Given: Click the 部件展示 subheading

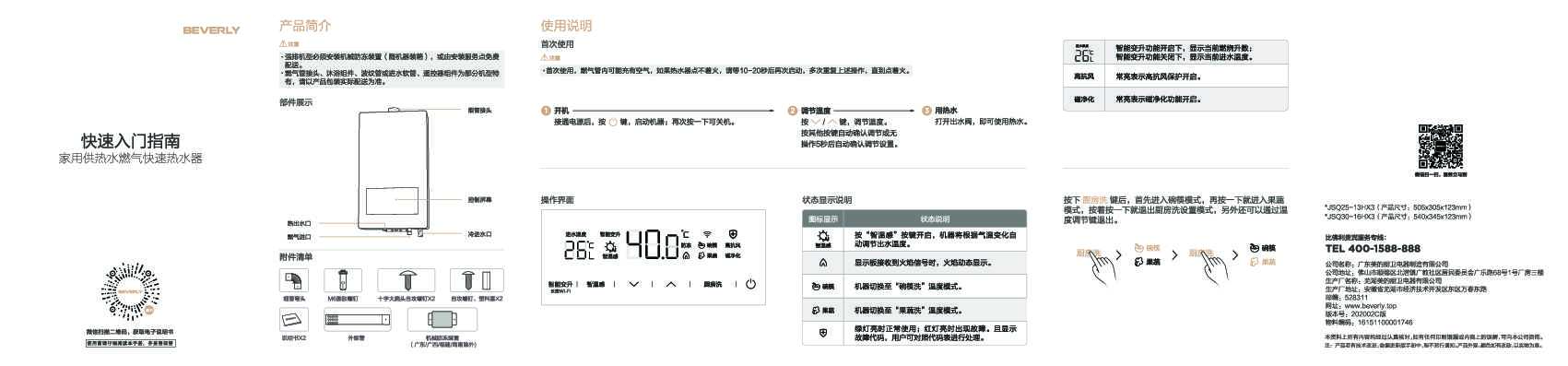Looking at the screenshot, I should click(296, 102).
